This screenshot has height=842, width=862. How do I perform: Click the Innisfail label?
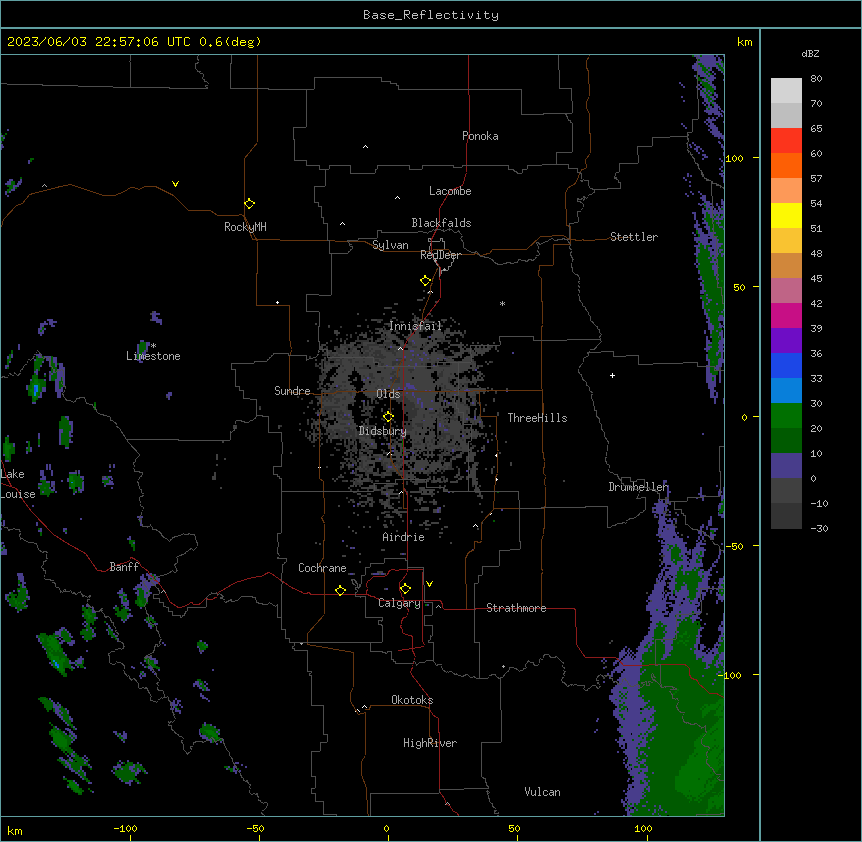point(416,326)
